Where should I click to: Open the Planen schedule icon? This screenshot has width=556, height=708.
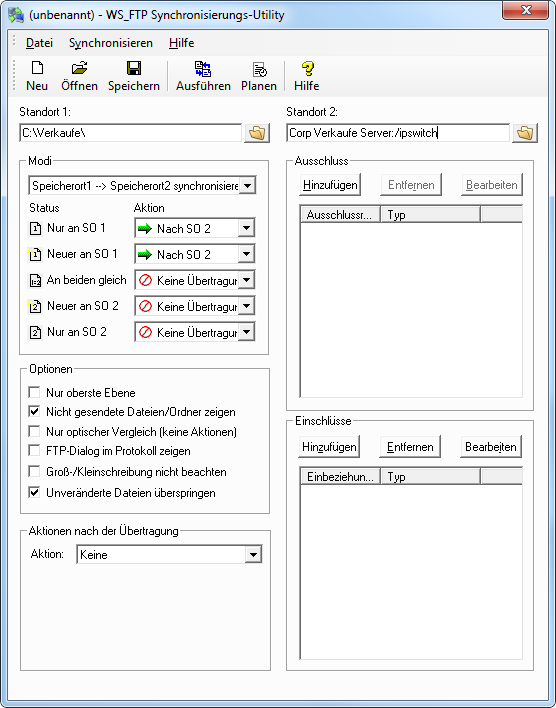coord(259,69)
